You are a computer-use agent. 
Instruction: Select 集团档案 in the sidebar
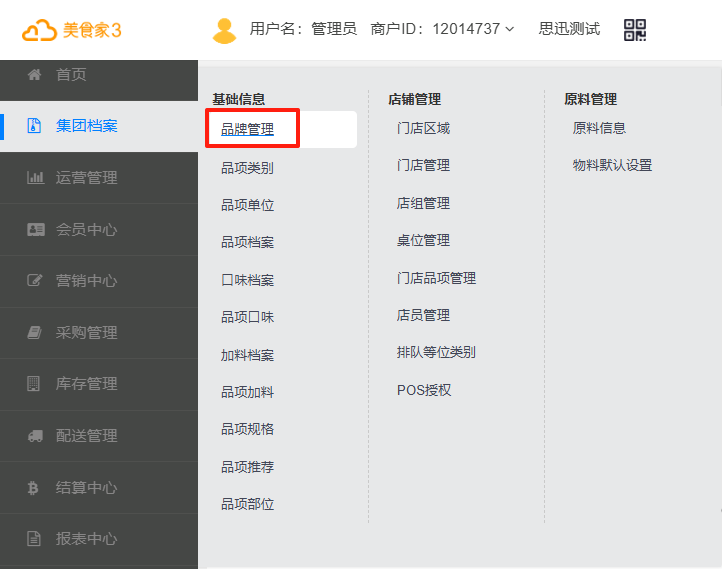click(86, 126)
